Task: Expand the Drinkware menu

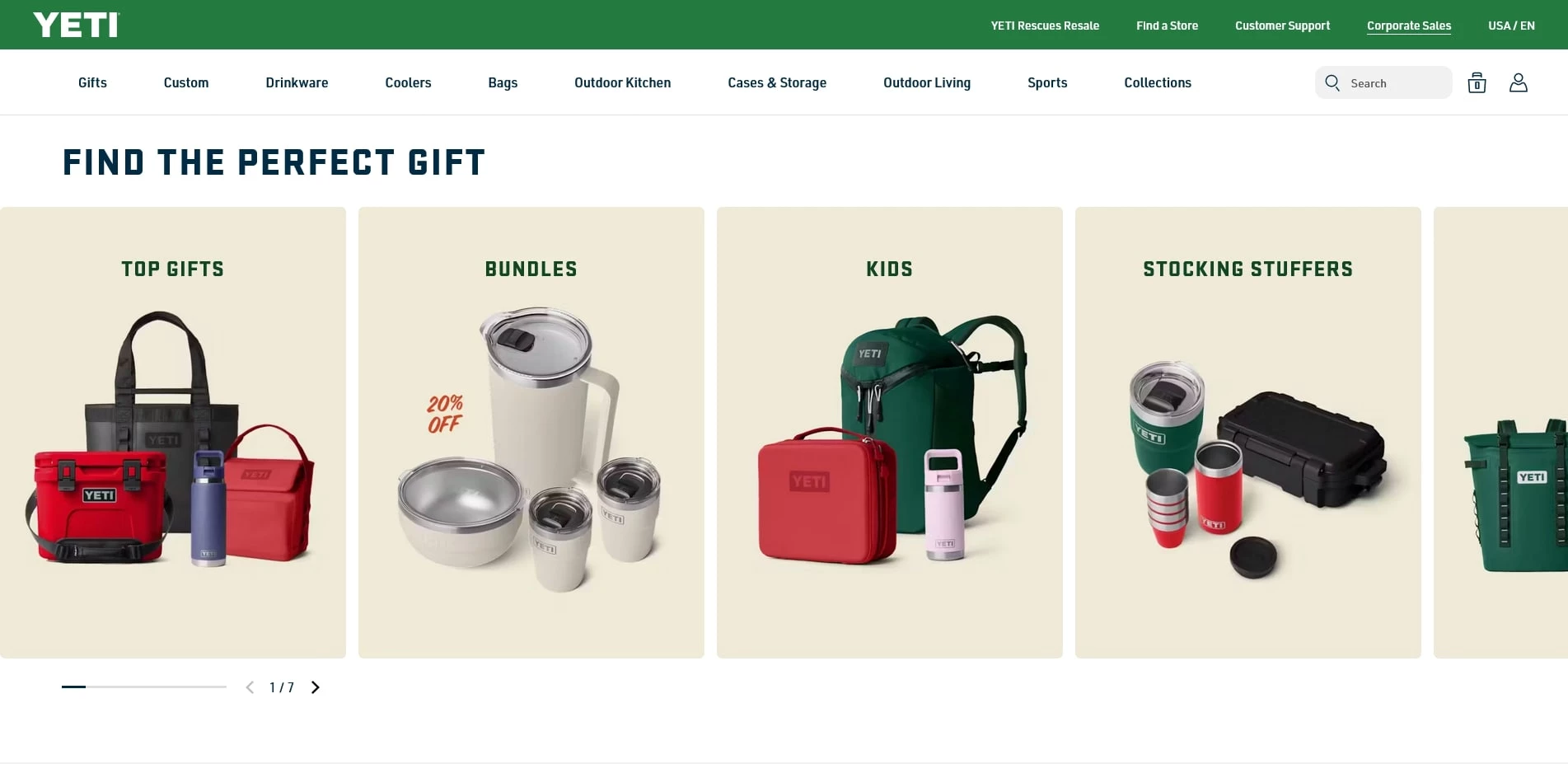Action: [x=297, y=82]
